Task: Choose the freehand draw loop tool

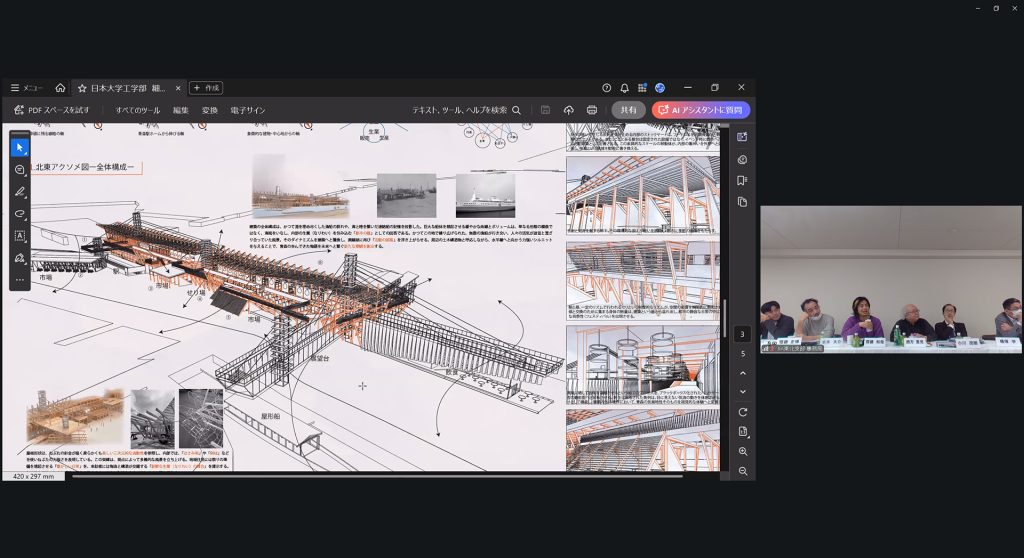Action: 19,214
